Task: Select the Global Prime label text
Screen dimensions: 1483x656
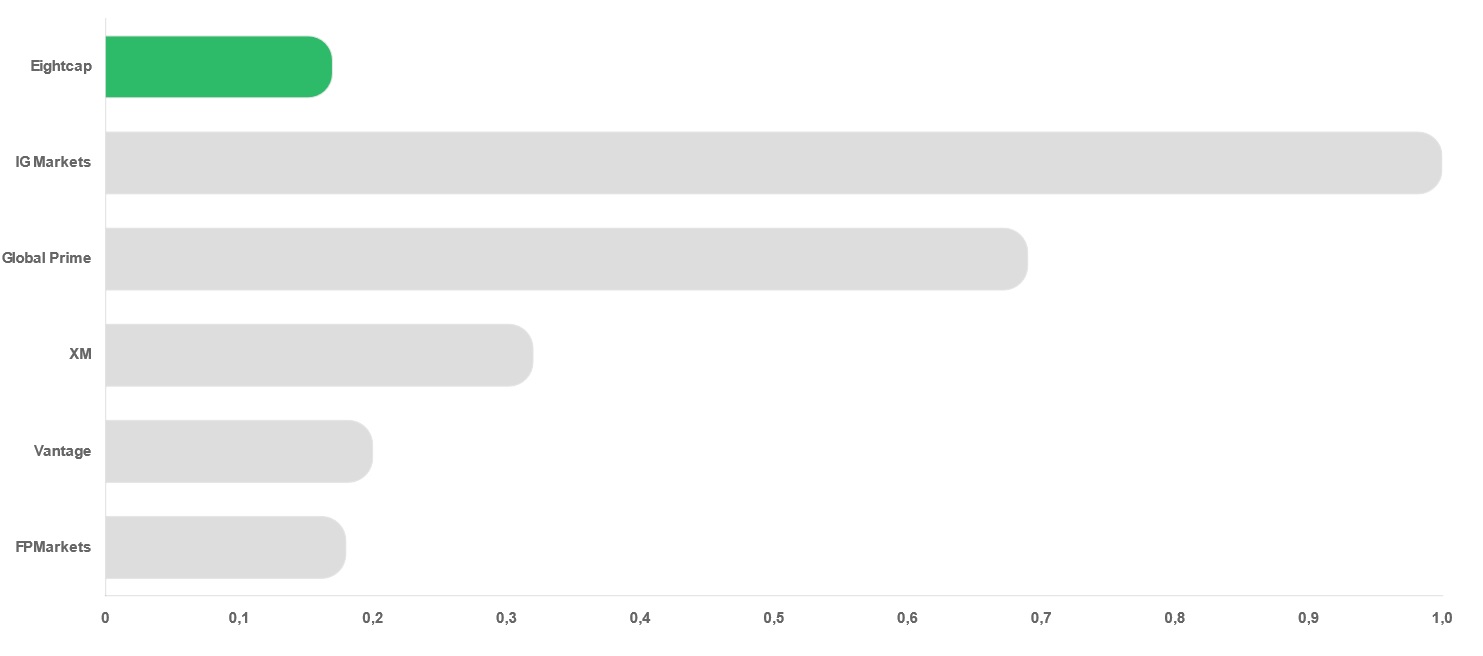Action: click(46, 258)
